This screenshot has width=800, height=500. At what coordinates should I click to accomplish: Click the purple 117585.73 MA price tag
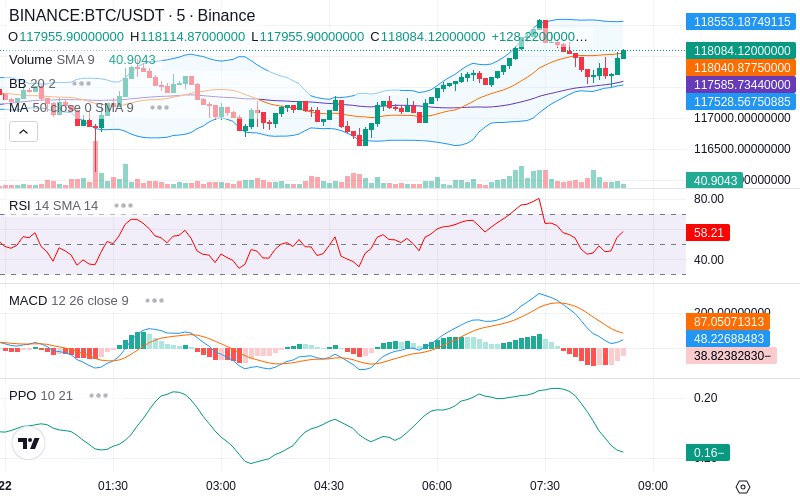click(x=741, y=84)
